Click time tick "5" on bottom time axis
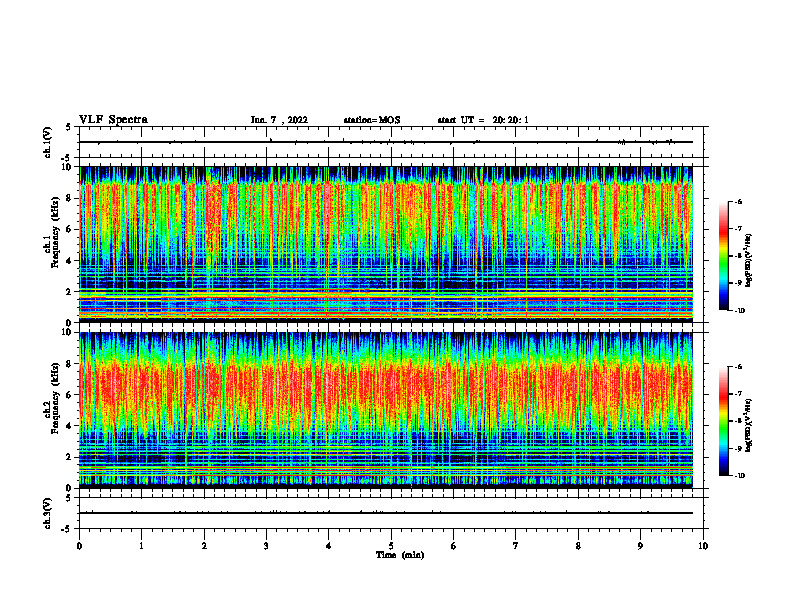Screen dimensions: 792x612 pyautogui.click(x=391, y=546)
